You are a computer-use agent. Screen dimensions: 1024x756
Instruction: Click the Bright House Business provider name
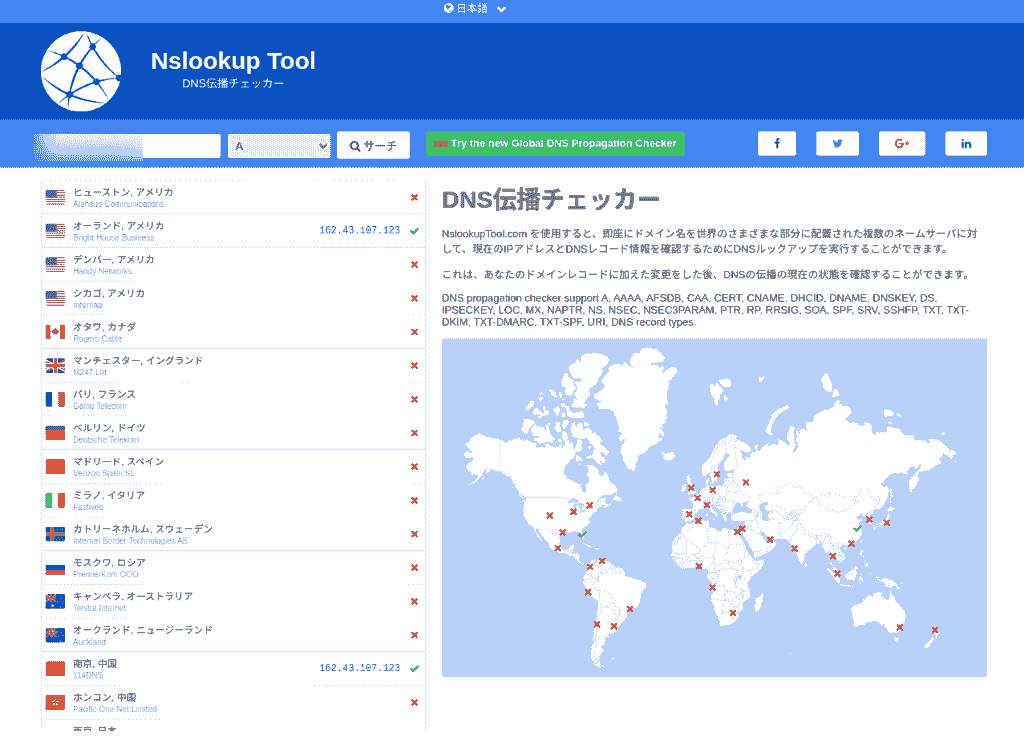(x=114, y=238)
